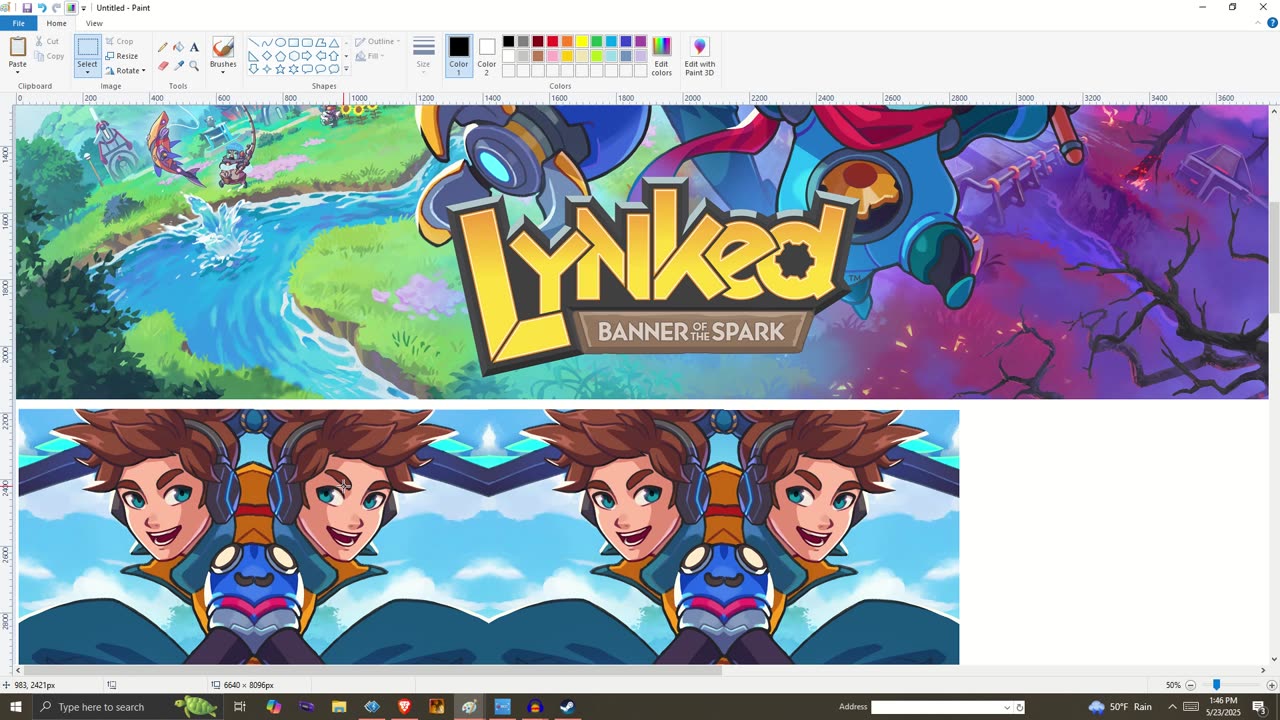Open the taskbar Address dropdown arrow
The image size is (1280, 720).
1007,707
